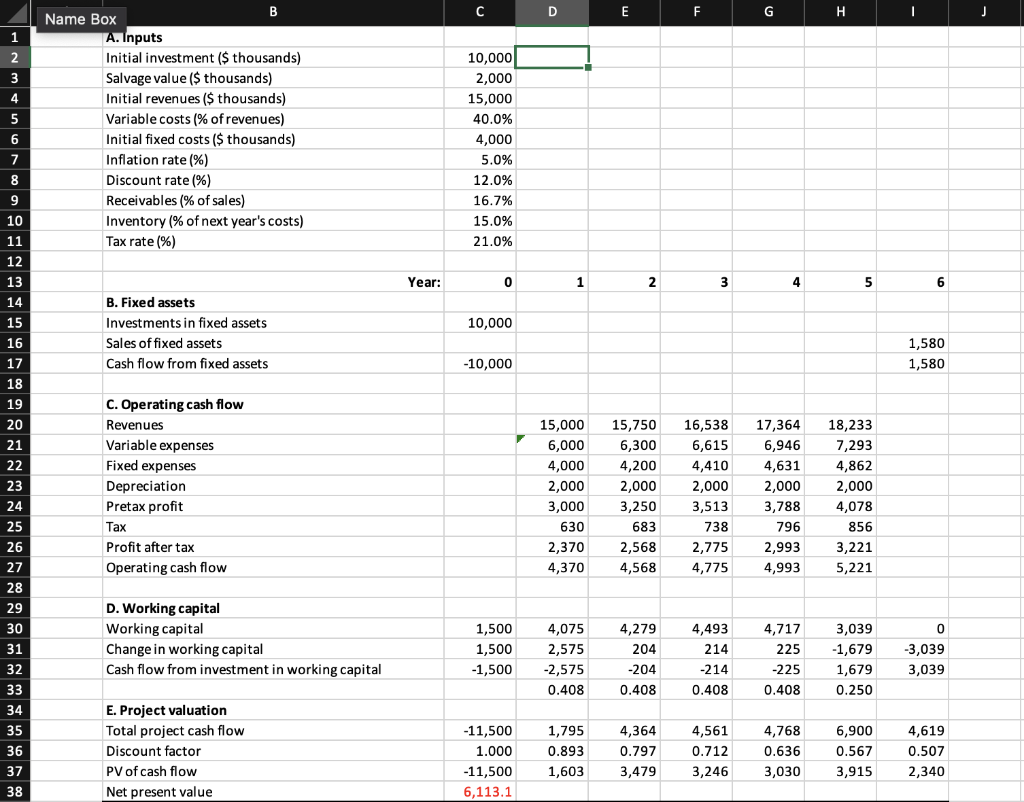Select the Inflation rate value 5.0%
Viewport: 1024px width, 802px height.
[480, 159]
